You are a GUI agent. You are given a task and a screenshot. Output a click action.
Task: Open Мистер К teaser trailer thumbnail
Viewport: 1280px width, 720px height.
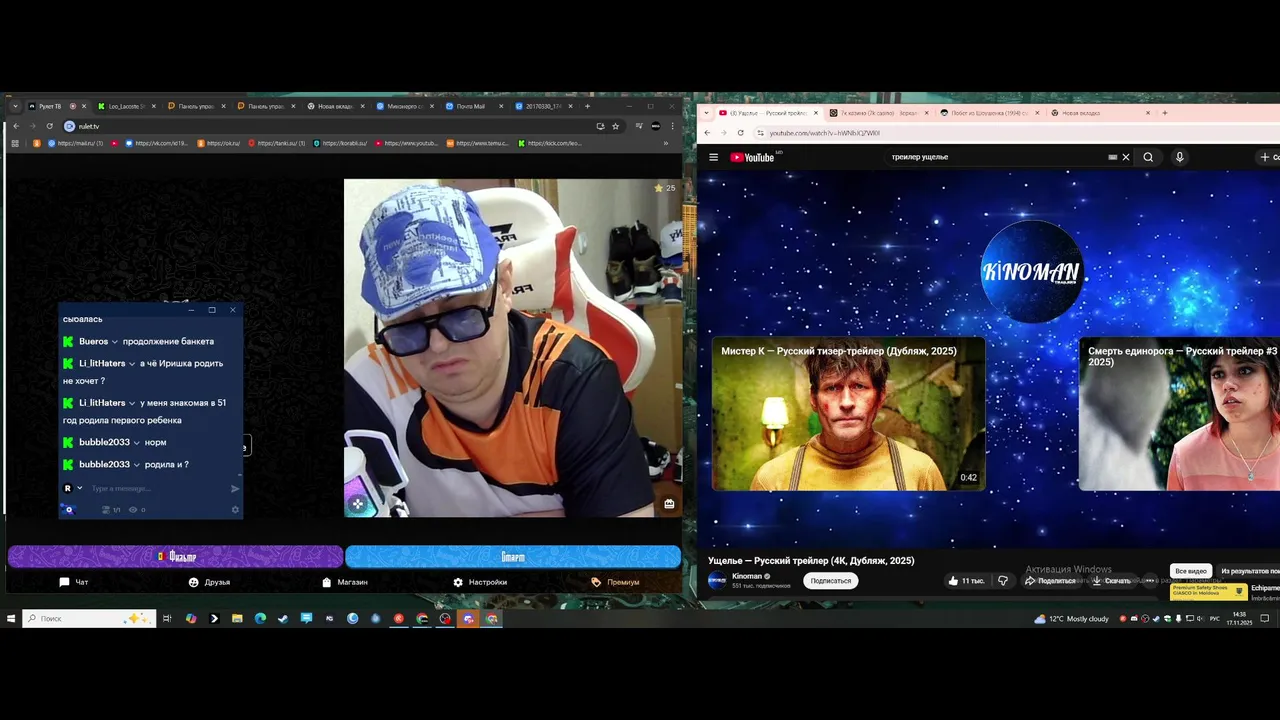pyautogui.click(x=848, y=414)
